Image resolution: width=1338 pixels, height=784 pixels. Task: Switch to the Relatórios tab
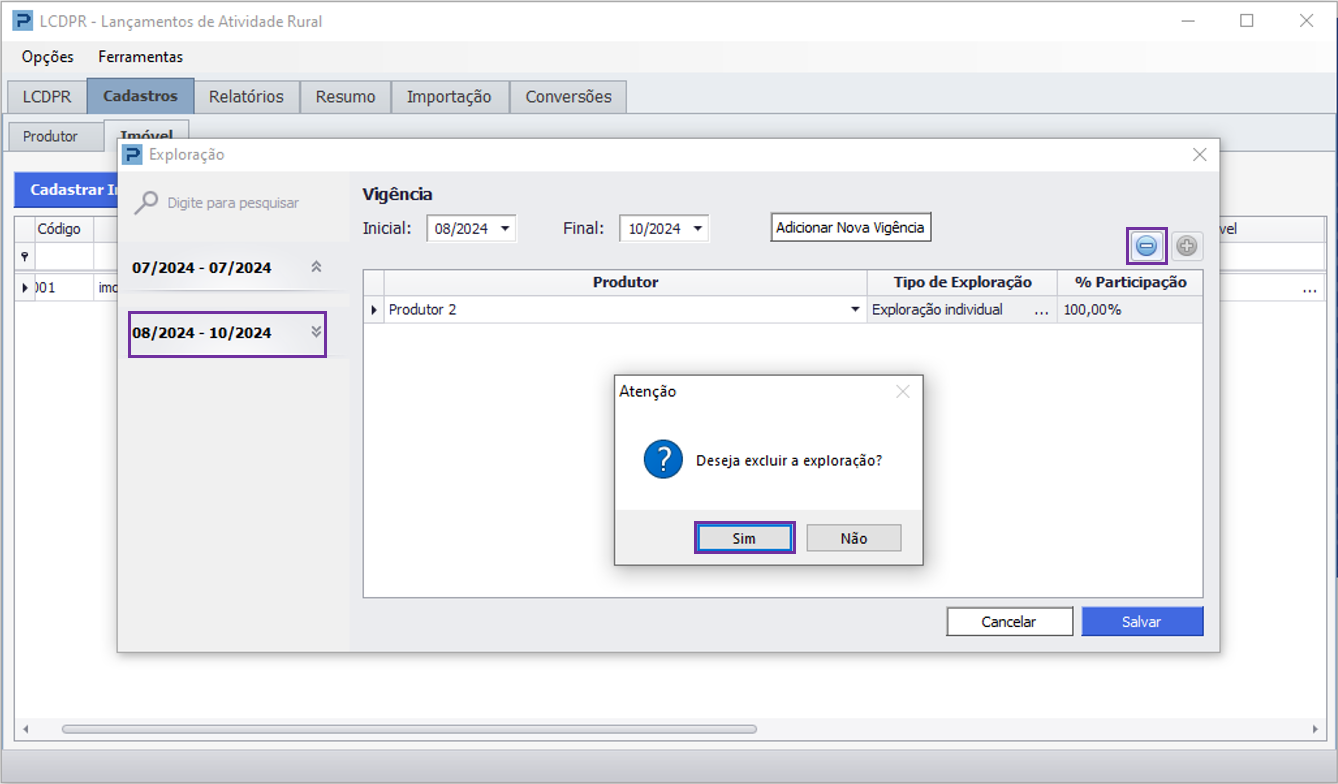(x=246, y=97)
